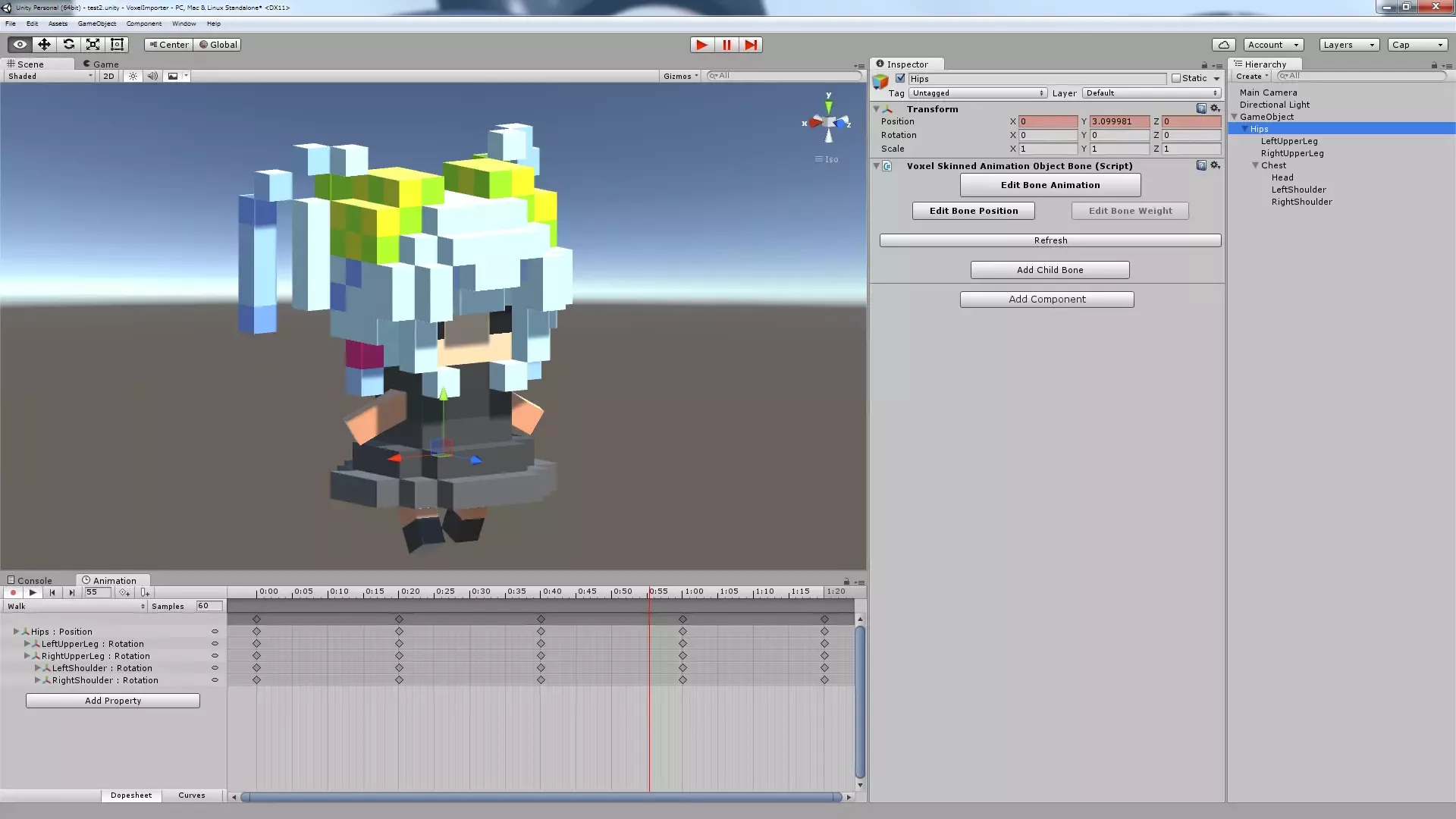Click the animation timeline horizontal scrollbar

pyautogui.click(x=541, y=797)
